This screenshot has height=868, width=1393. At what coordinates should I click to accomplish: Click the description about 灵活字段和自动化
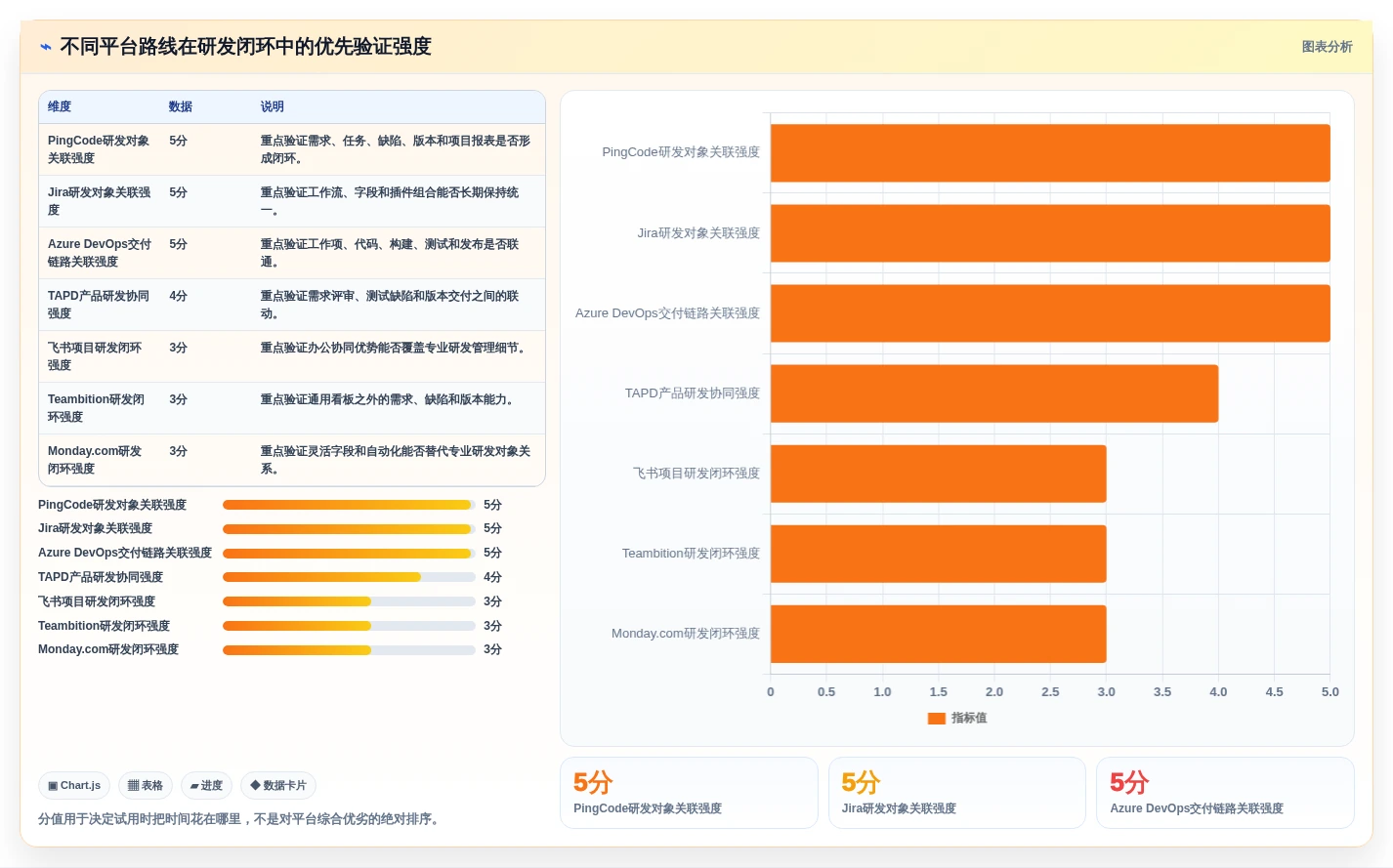(396, 460)
